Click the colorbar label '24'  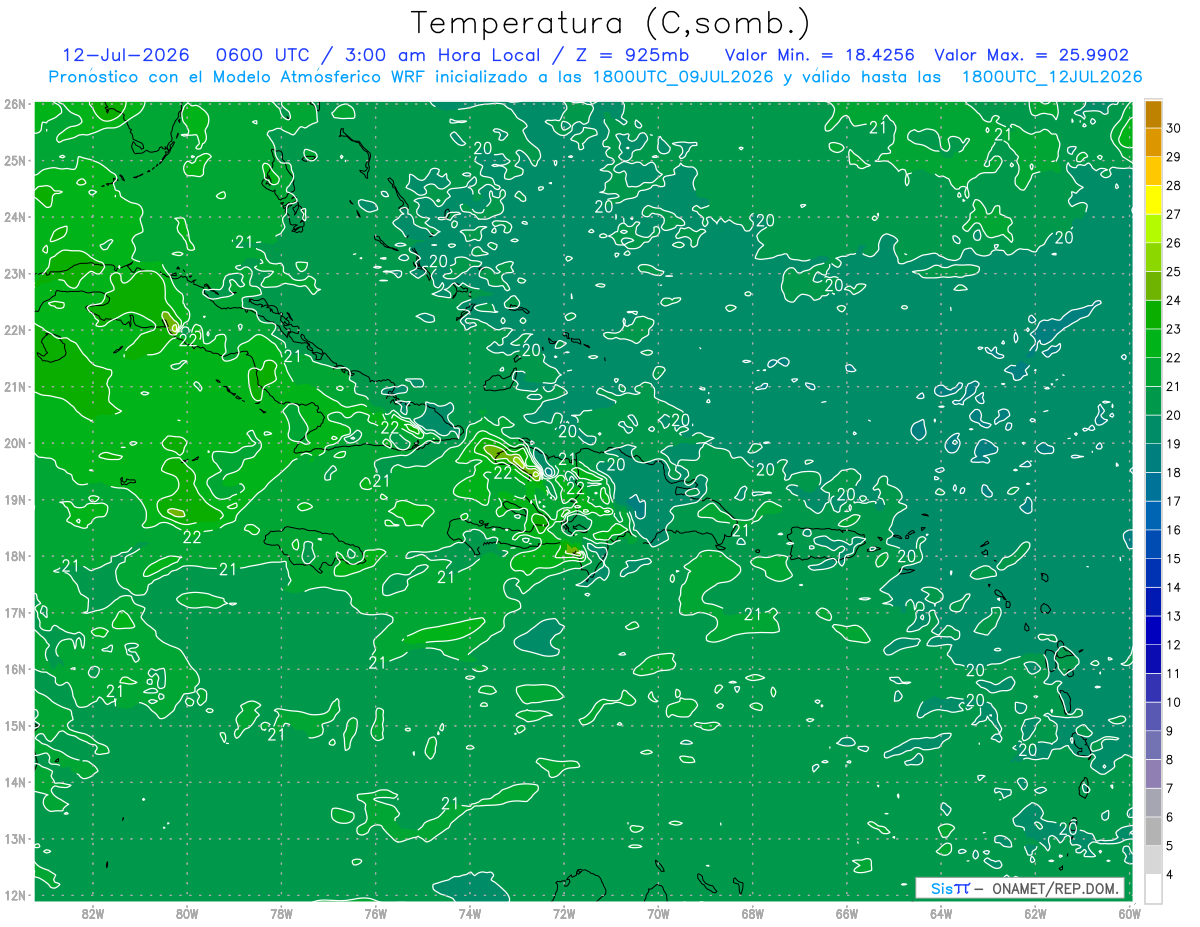click(1174, 300)
